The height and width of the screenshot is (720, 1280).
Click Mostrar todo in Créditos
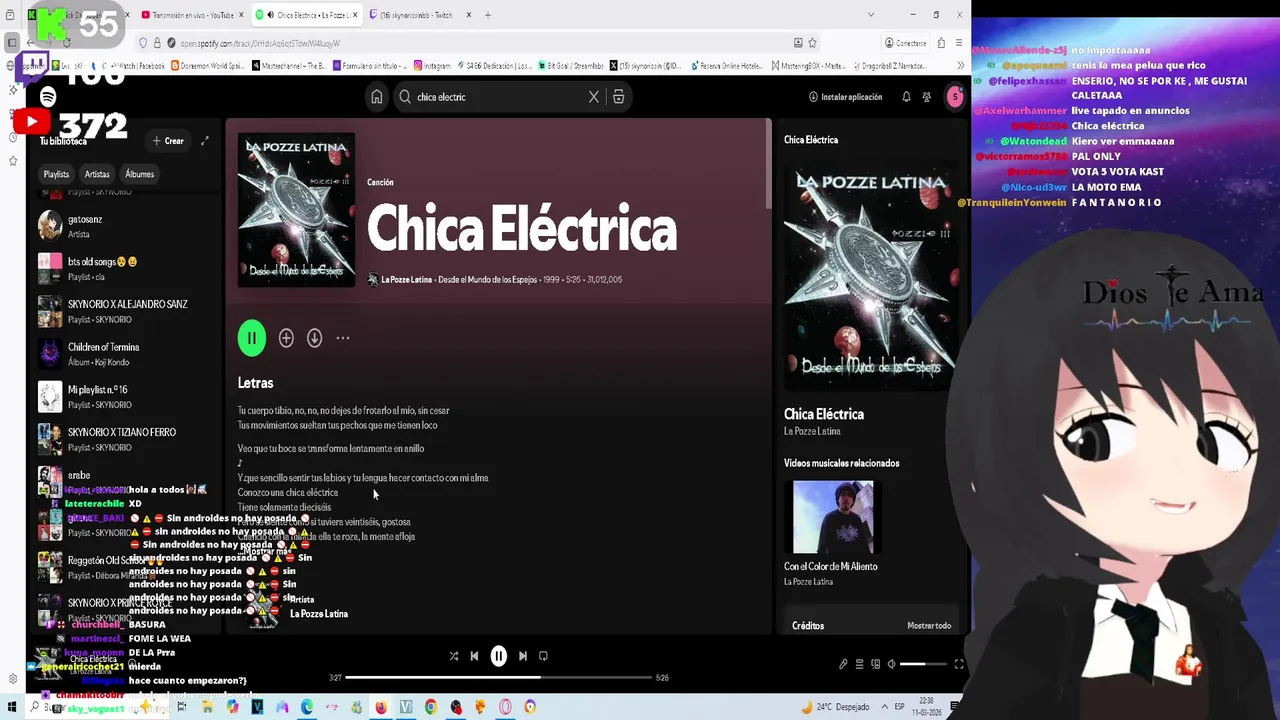point(929,626)
